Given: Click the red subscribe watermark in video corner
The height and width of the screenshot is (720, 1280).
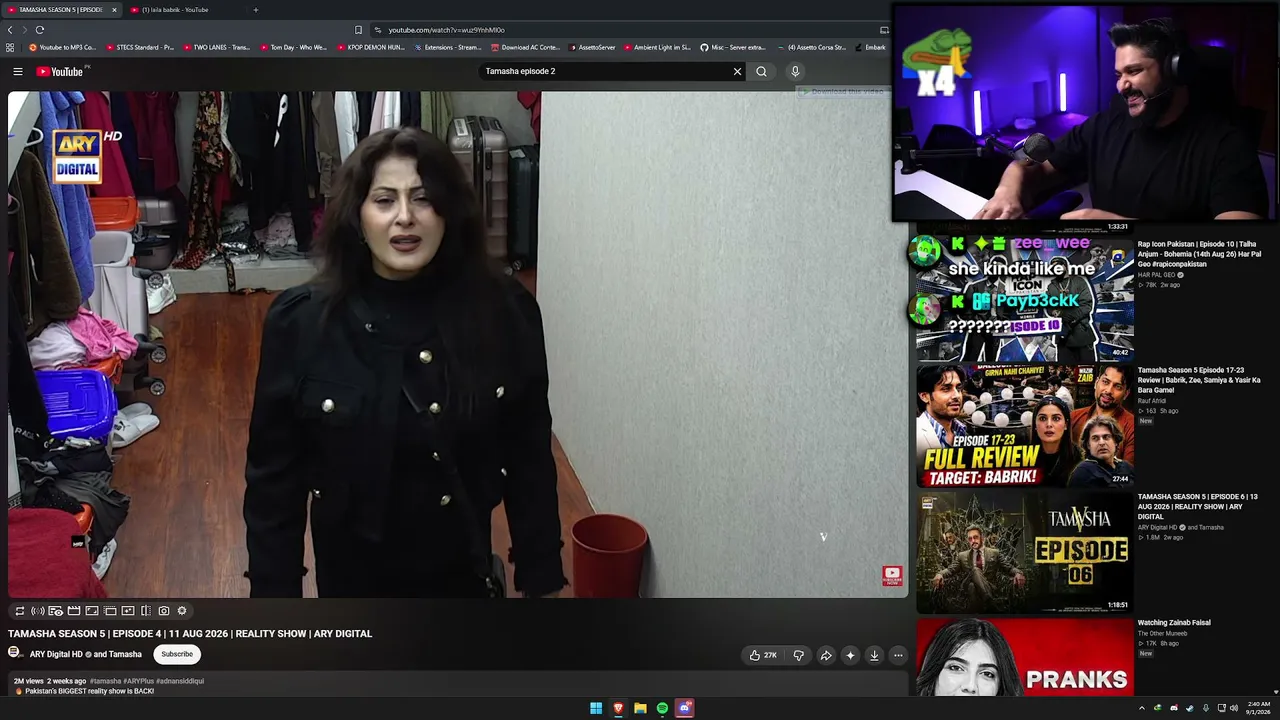Looking at the screenshot, I should click(x=892, y=575).
